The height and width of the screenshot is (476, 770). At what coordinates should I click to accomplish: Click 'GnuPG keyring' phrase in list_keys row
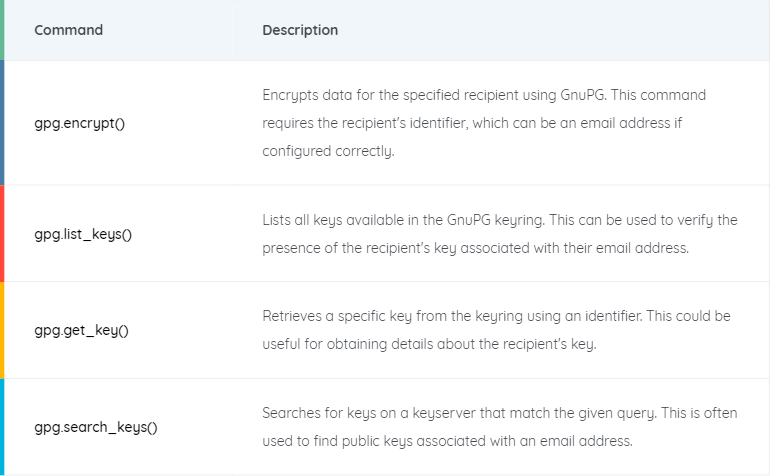click(495, 220)
